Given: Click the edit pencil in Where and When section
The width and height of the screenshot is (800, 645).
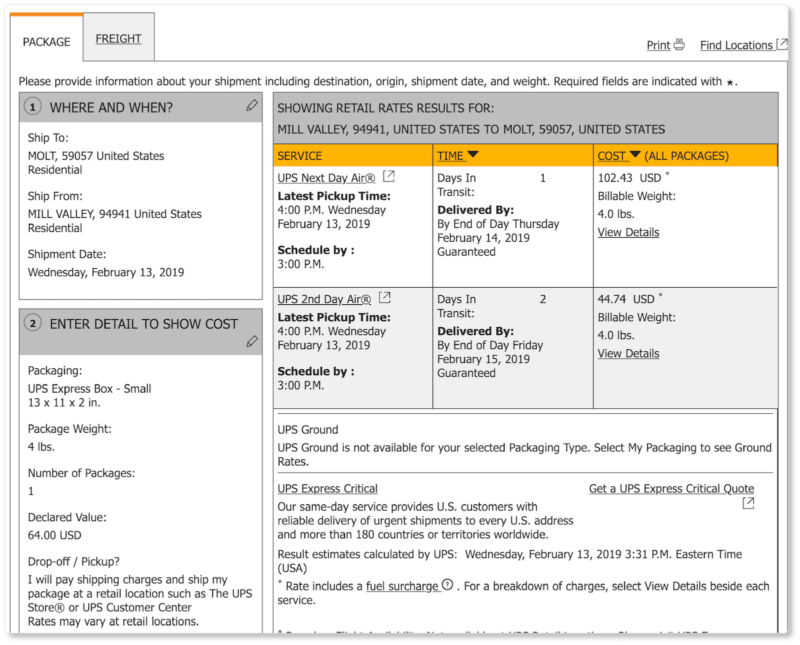Looking at the screenshot, I should coord(252,106).
